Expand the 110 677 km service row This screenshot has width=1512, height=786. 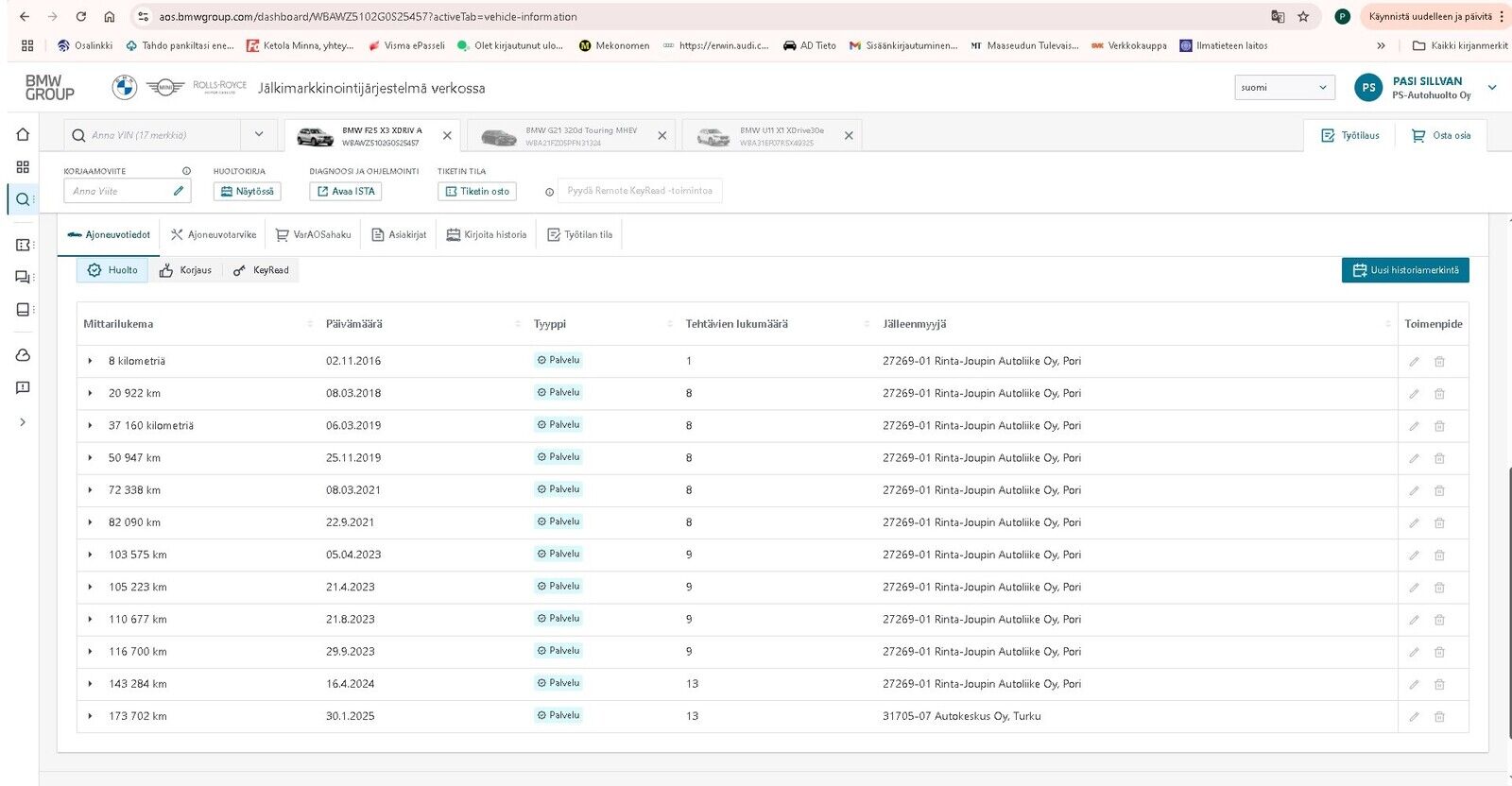click(91, 620)
